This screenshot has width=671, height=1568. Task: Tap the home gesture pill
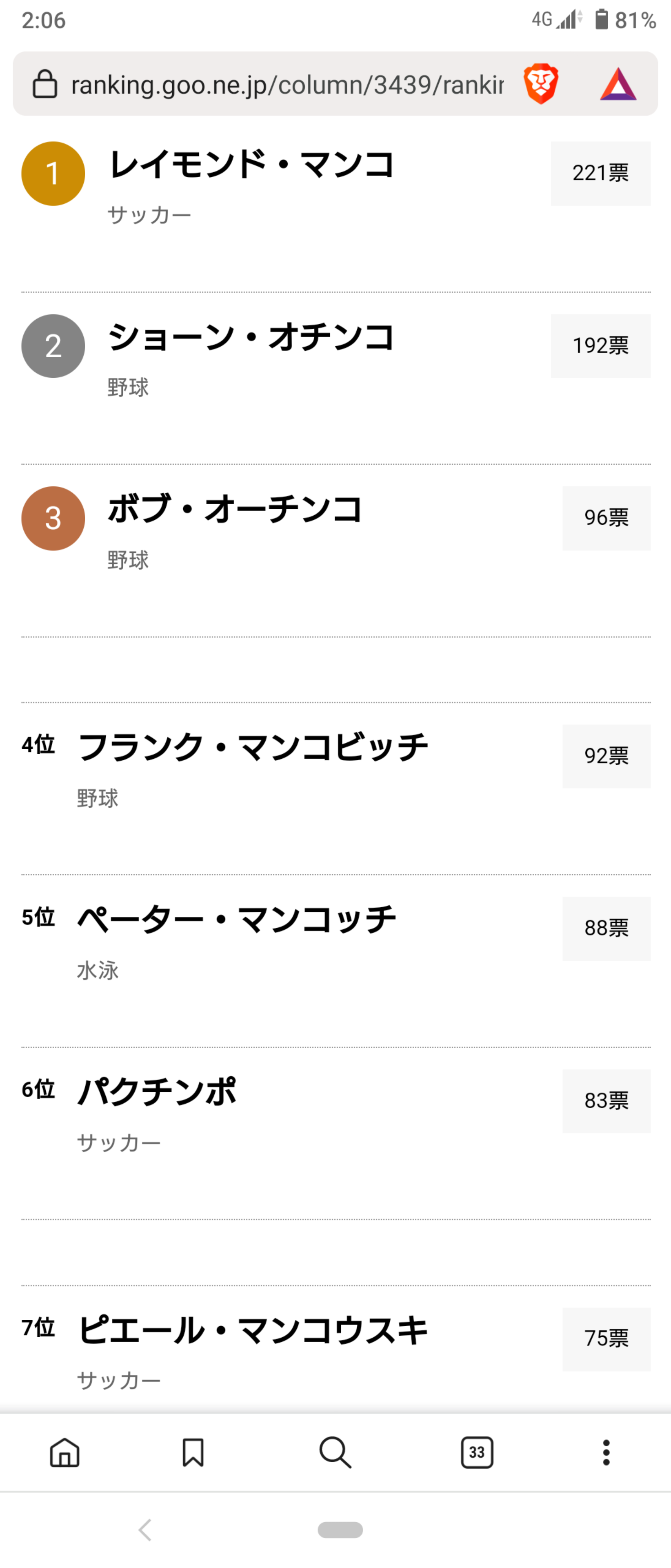tap(340, 1530)
